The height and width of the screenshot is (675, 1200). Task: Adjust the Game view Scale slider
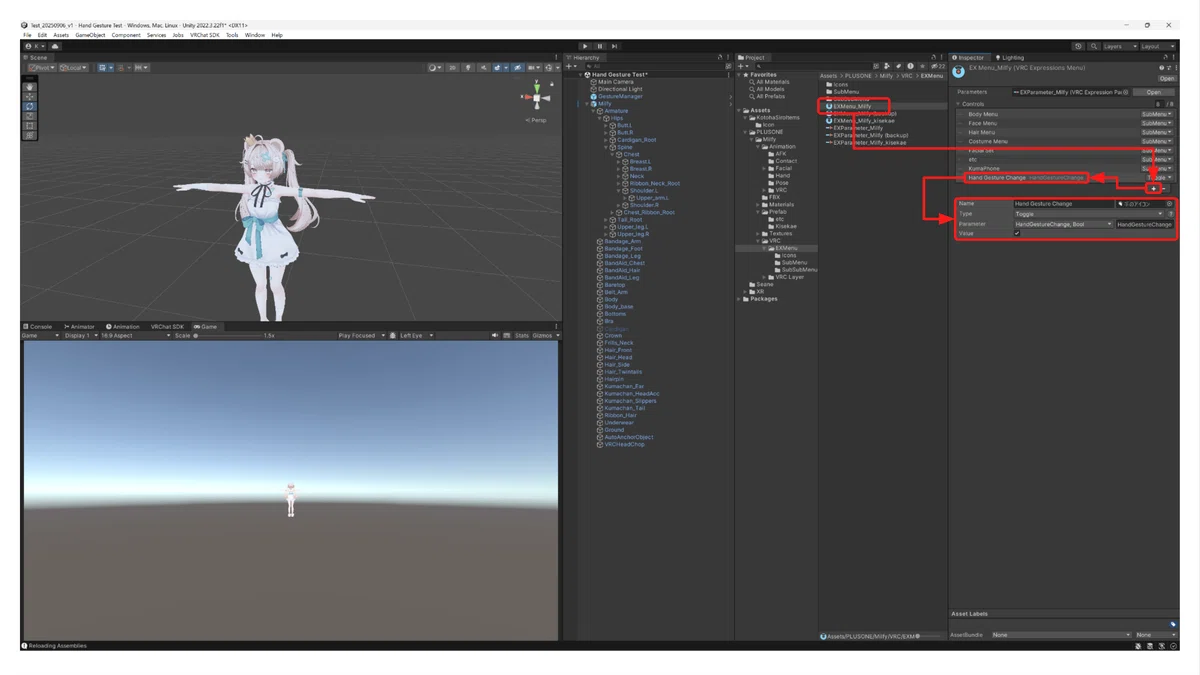click(227, 336)
